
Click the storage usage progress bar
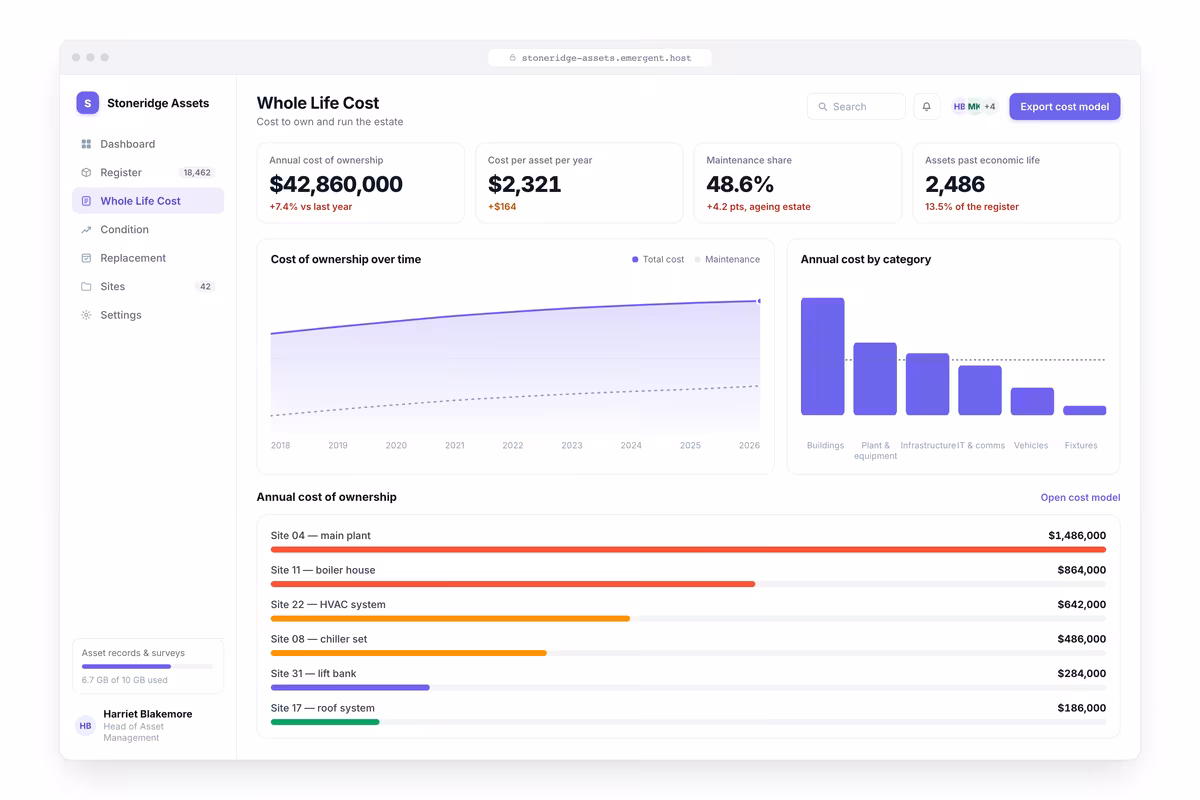tap(148, 666)
